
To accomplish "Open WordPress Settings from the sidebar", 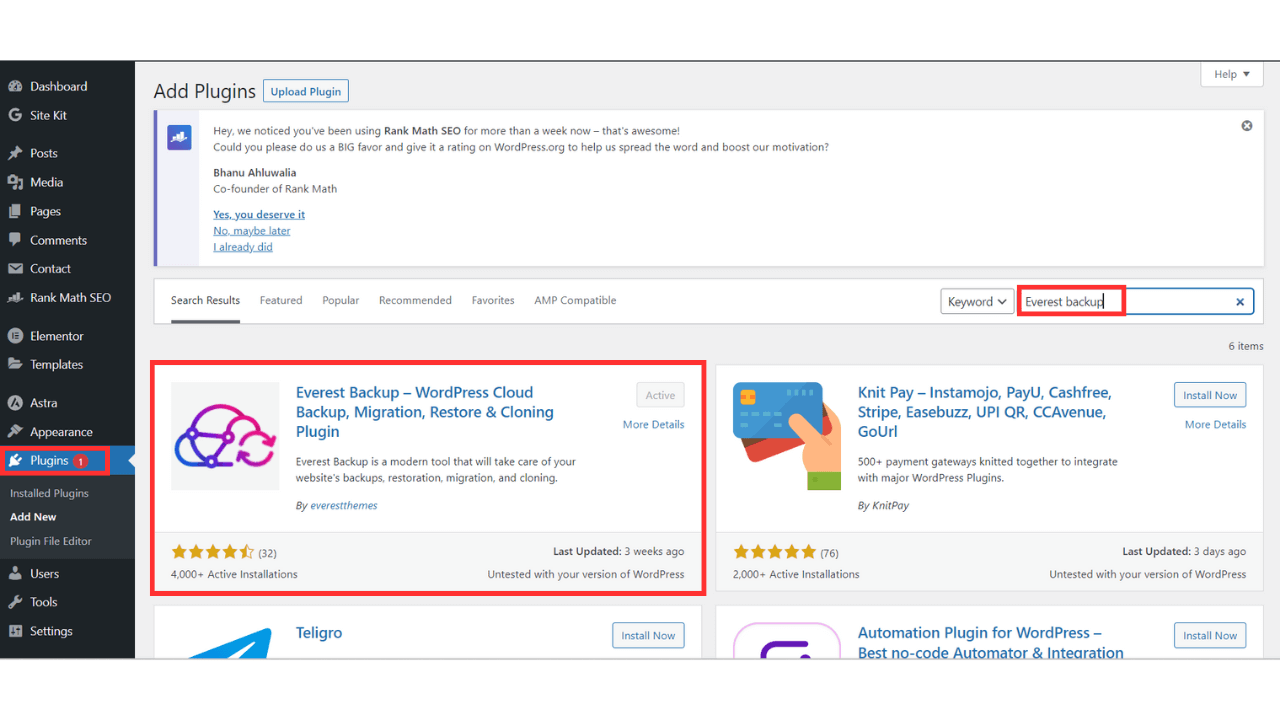I will pos(52,631).
